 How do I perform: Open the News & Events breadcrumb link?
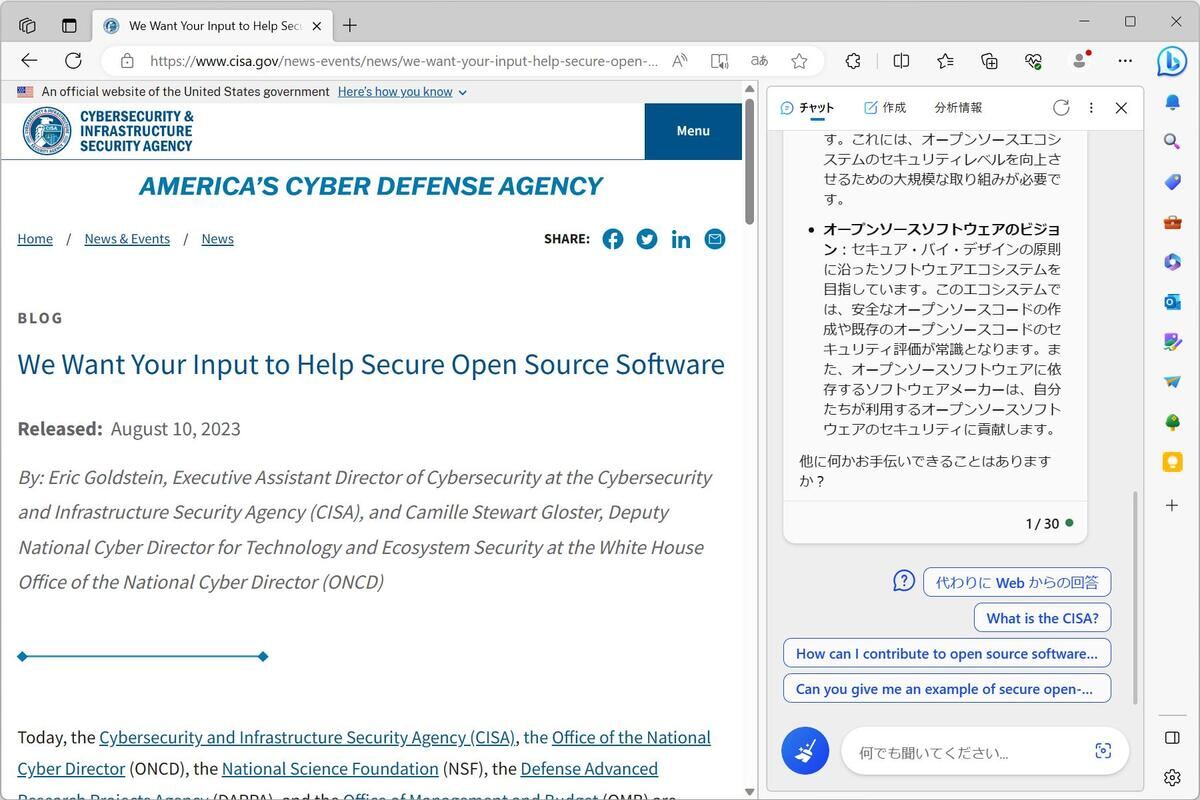pos(127,239)
